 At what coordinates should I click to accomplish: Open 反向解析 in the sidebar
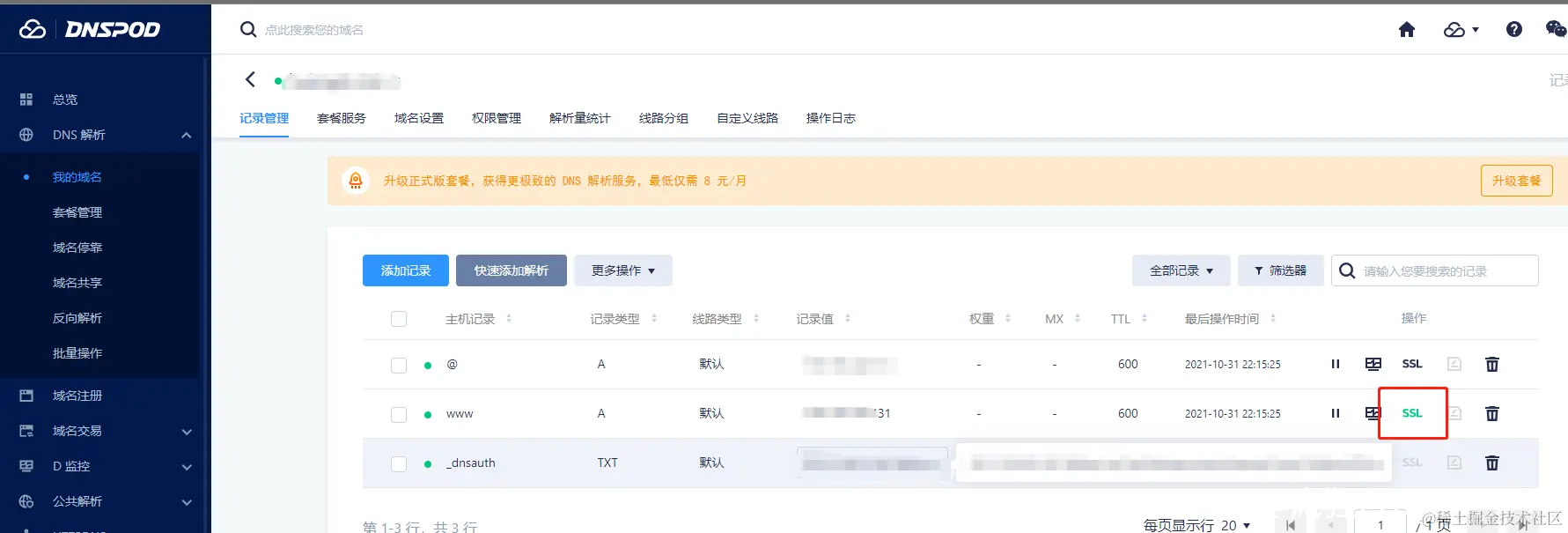click(x=77, y=318)
